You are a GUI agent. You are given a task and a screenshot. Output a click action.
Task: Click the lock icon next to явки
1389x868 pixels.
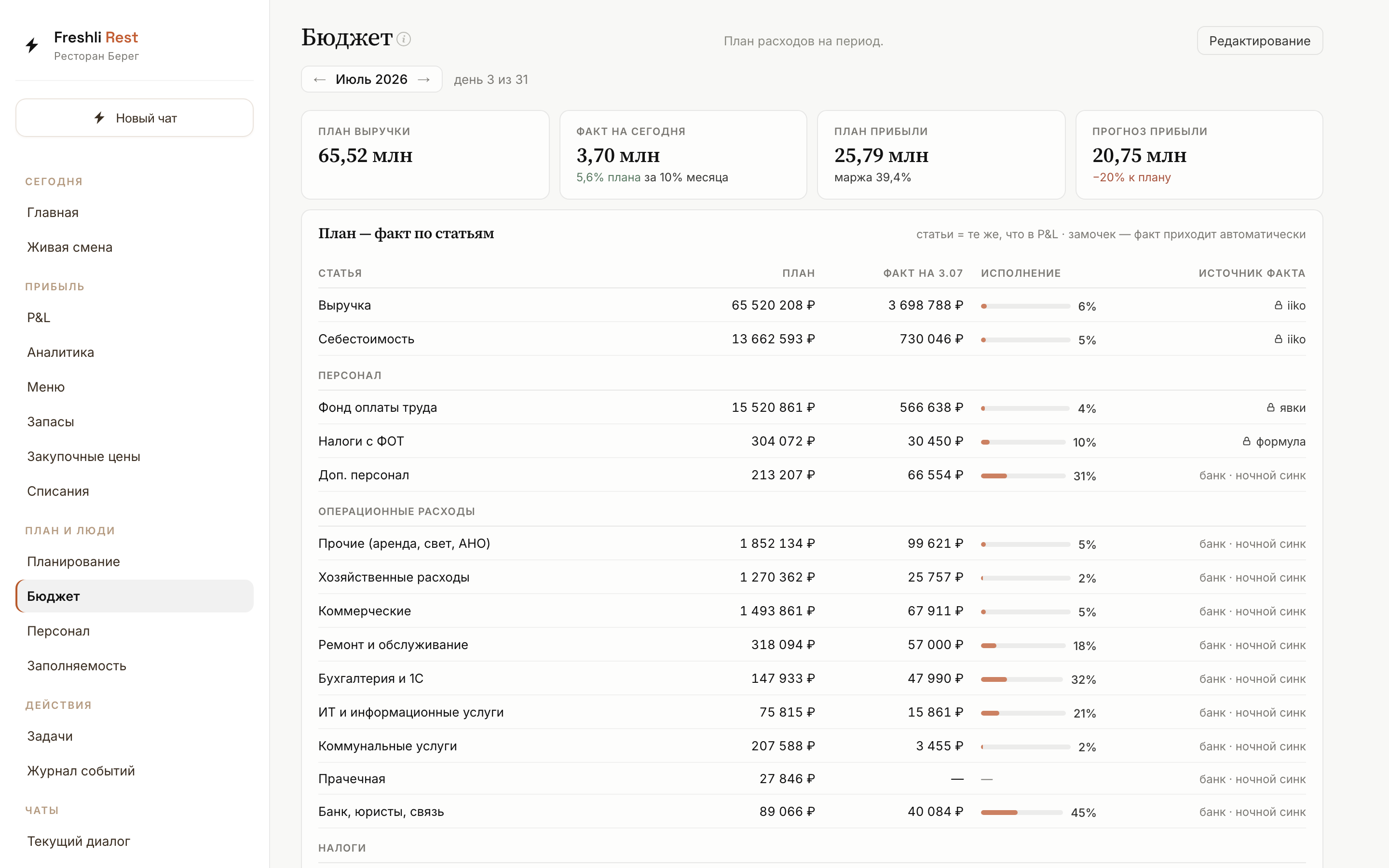coord(1271,407)
